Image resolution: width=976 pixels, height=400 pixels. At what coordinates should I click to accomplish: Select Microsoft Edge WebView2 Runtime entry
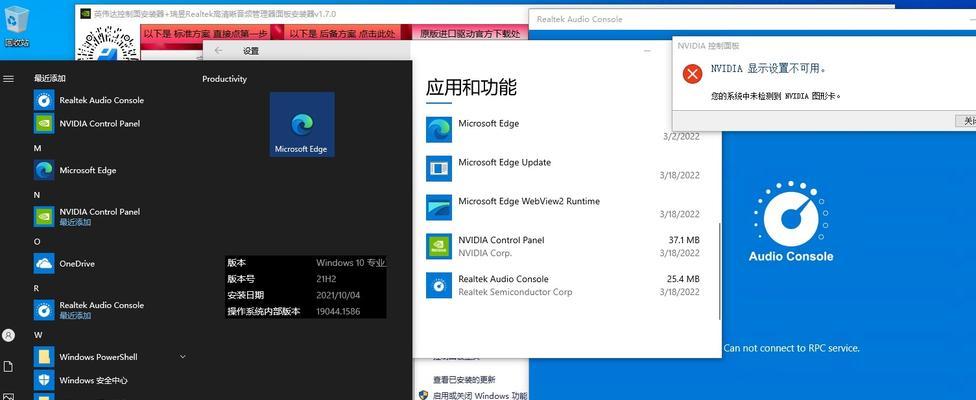pyautogui.click(x=563, y=207)
